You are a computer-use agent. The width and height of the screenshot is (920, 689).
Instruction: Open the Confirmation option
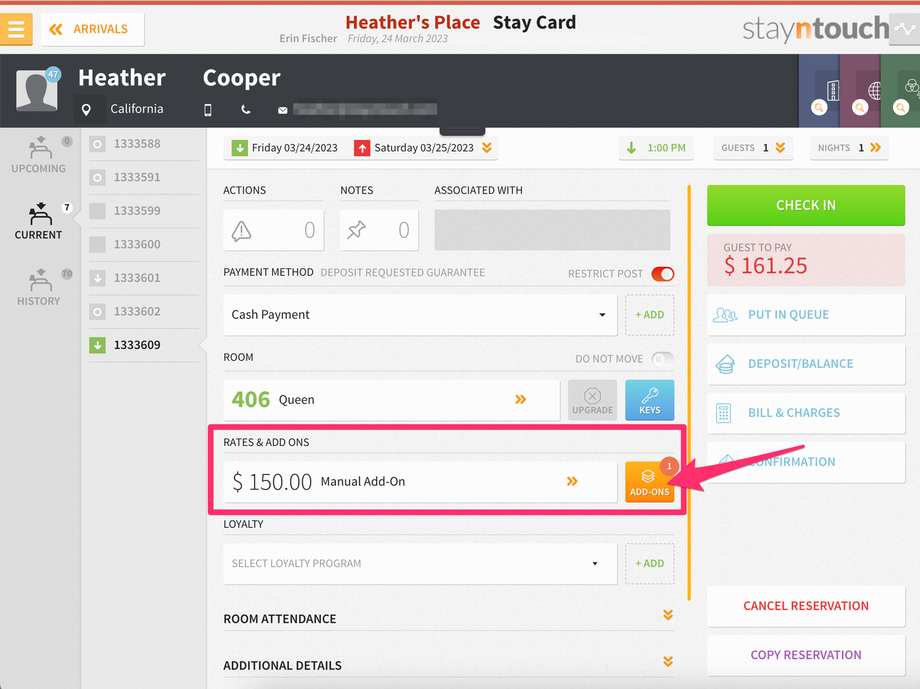(x=806, y=462)
